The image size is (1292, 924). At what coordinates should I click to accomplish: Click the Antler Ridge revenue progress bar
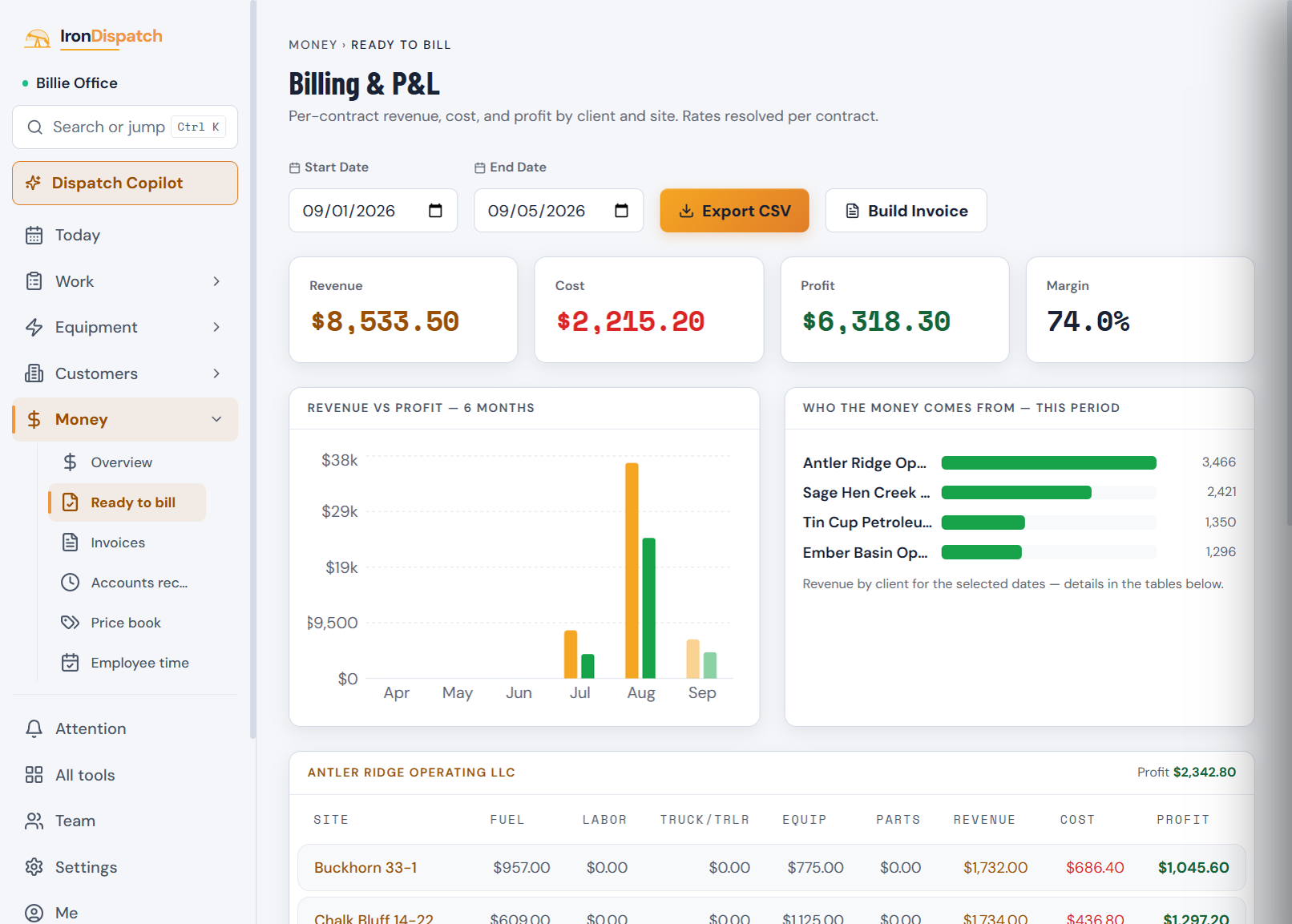1048,462
